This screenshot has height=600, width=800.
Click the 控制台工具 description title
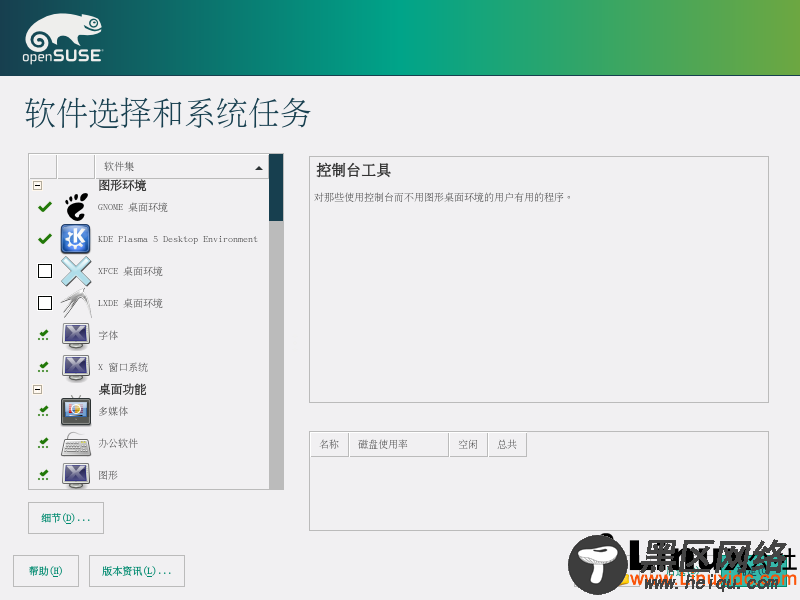click(354, 170)
